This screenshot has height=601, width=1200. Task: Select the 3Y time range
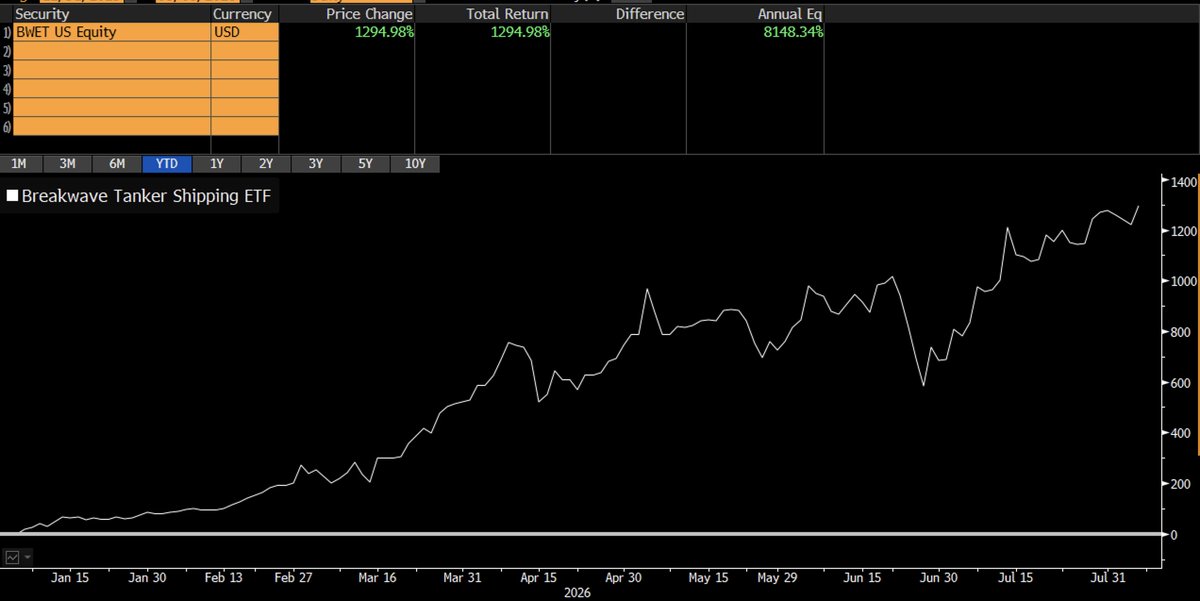(315, 164)
